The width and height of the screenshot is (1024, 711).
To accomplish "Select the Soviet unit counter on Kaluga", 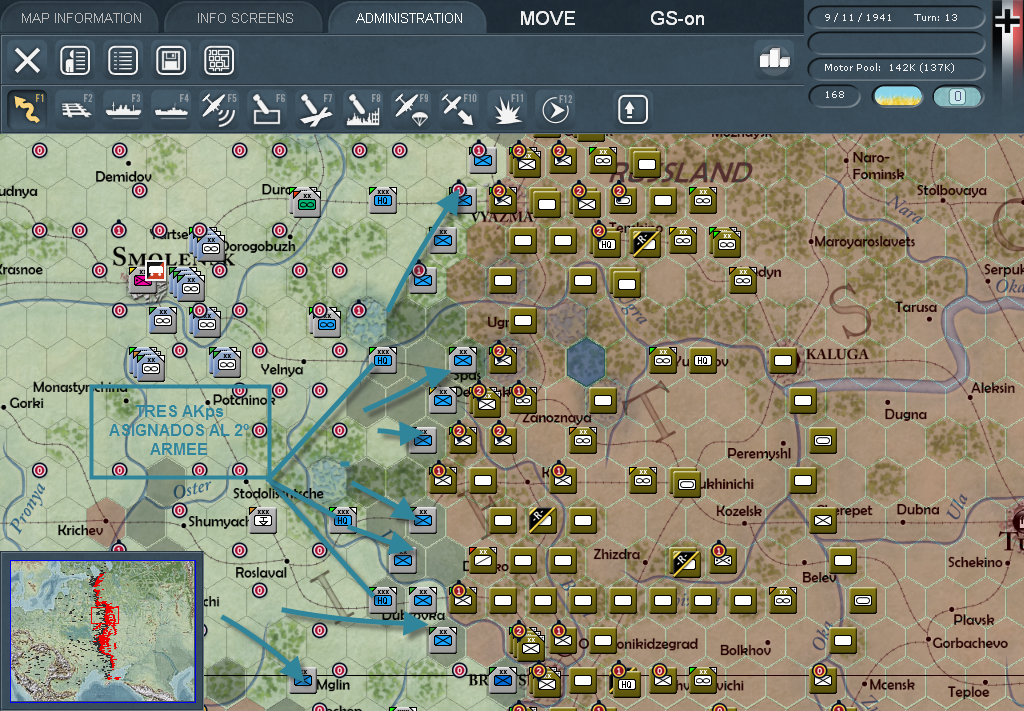I will [782, 360].
